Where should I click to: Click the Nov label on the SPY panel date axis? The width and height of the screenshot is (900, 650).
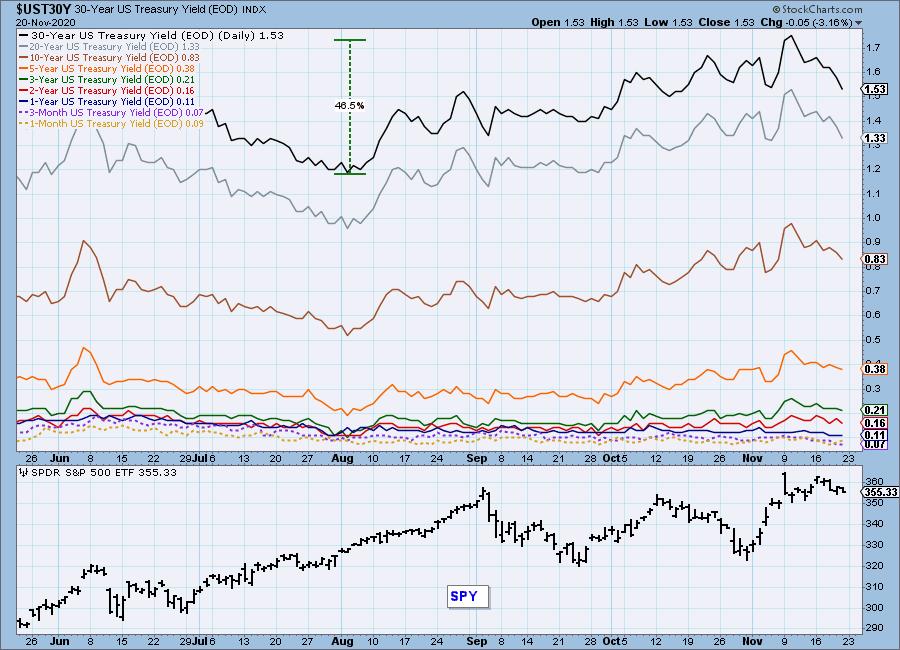pyautogui.click(x=752, y=641)
